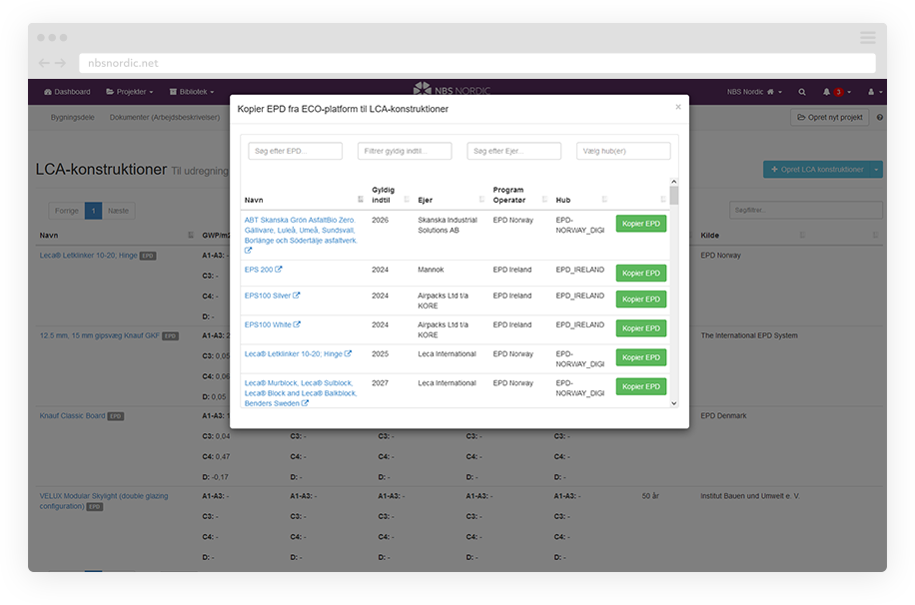Focus Filtrer gyldig indtil field
The image size is (915, 605).
click(404, 151)
